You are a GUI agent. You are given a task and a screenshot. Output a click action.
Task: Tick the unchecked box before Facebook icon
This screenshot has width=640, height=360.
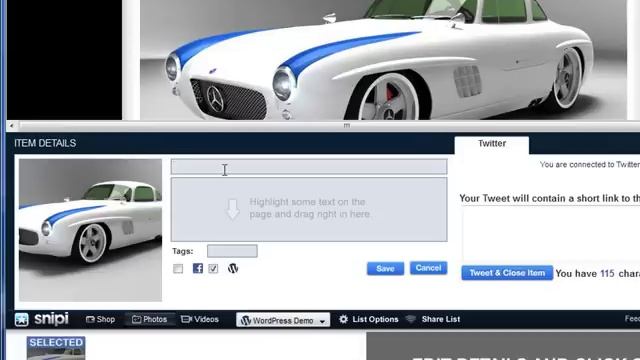(178, 269)
